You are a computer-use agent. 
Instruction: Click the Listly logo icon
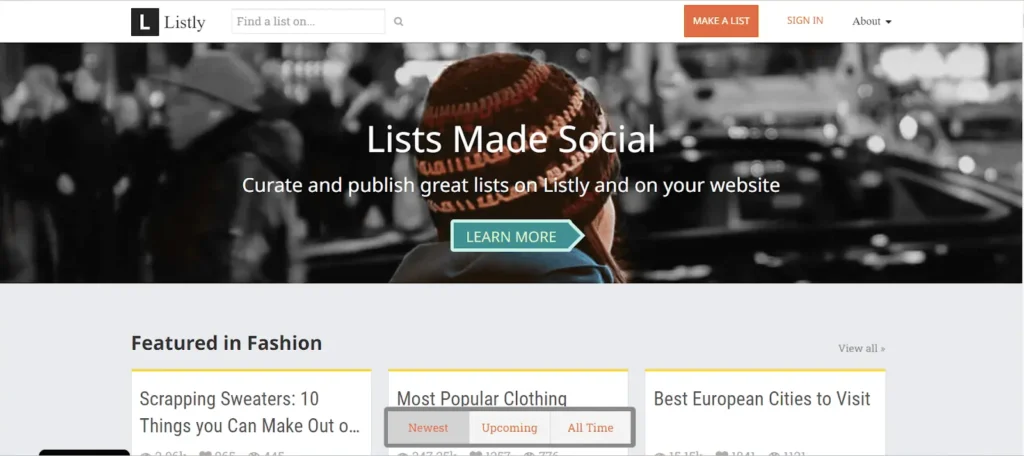(145, 21)
